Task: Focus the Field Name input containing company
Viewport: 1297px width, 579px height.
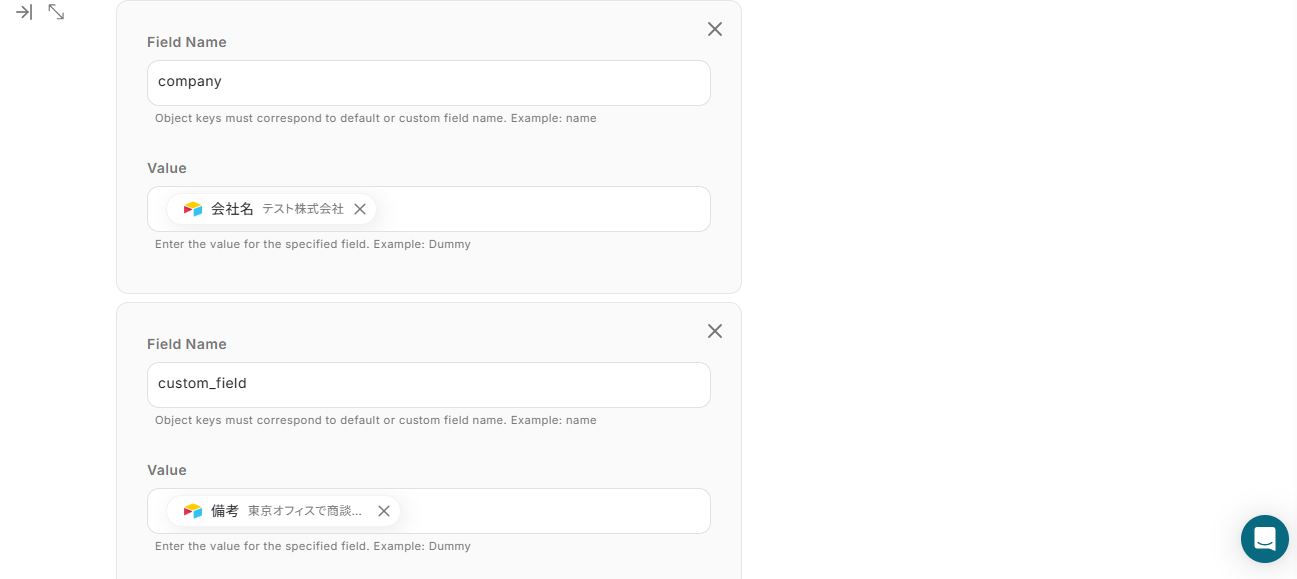Action: (x=428, y=83)
